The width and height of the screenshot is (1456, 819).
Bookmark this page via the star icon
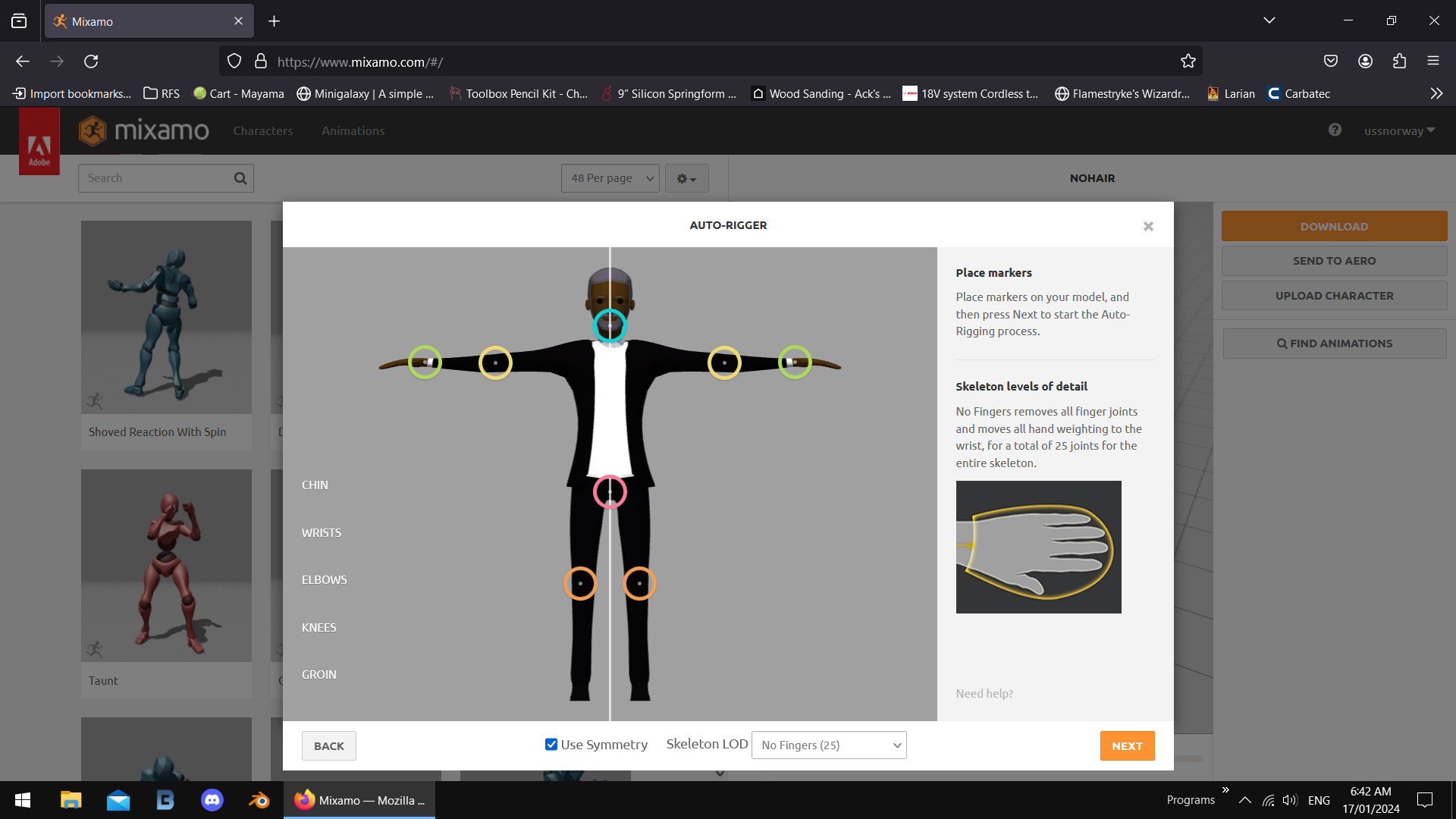1188,61
